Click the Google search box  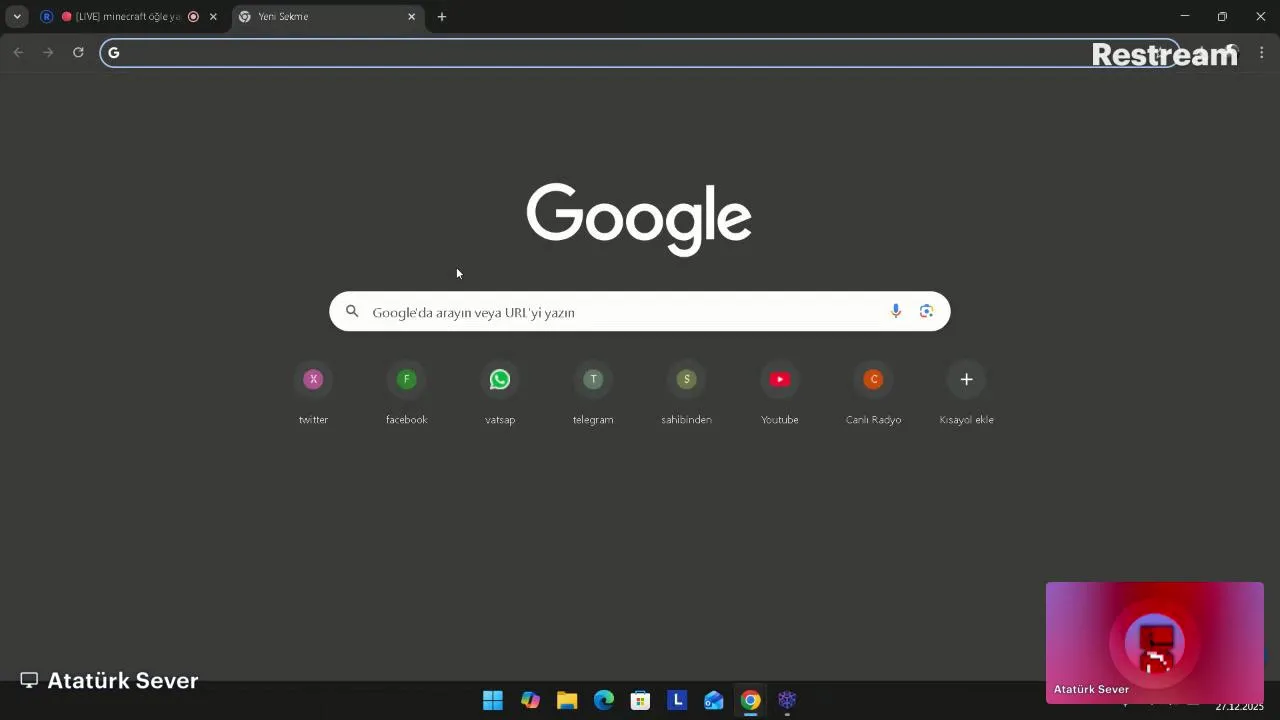click(x=640, y=311)
